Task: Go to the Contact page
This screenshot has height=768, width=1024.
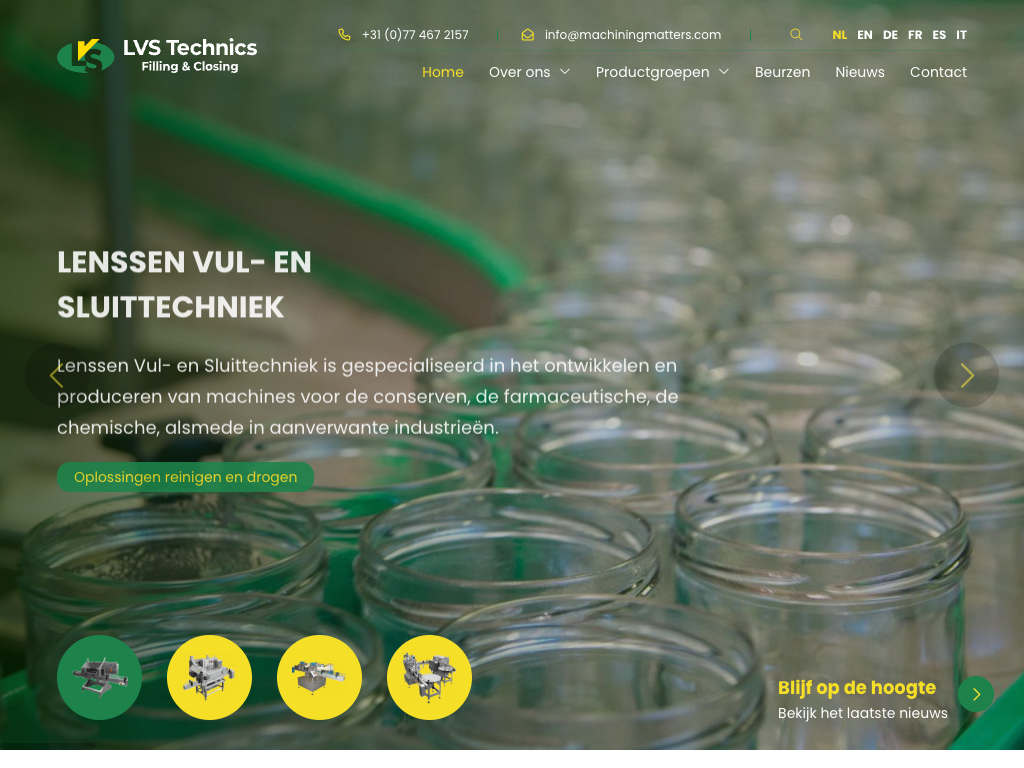Action: tap(938, 72)
